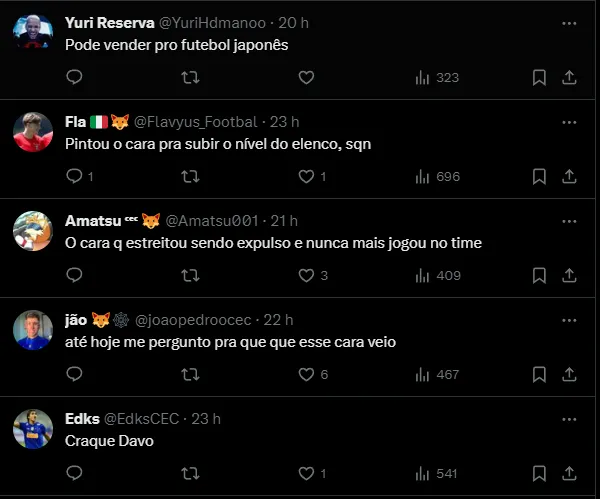Open more options on Amatsu's tweet
Image resolution: width=600 pixels, height=499 pixels.
click(x=569, y=220)
